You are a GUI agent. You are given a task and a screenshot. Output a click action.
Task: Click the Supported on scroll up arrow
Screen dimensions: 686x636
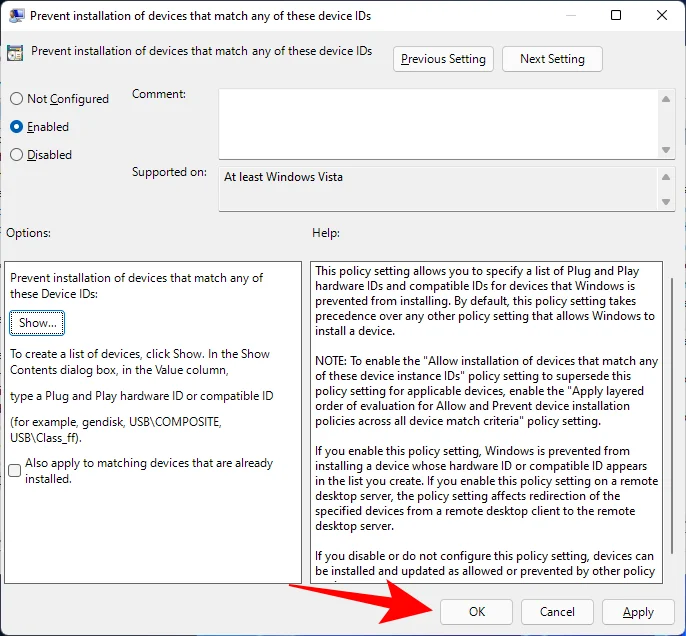667,177
